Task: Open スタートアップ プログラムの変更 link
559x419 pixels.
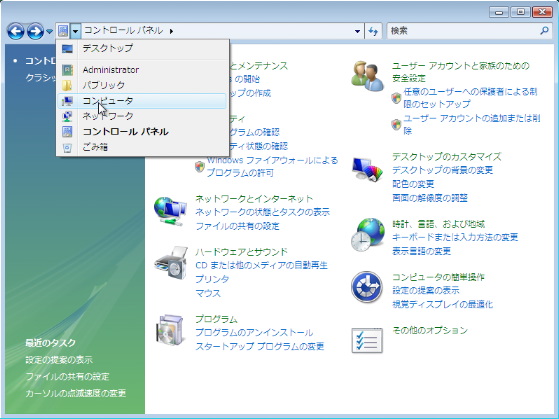Action: (x=260, y=346)
